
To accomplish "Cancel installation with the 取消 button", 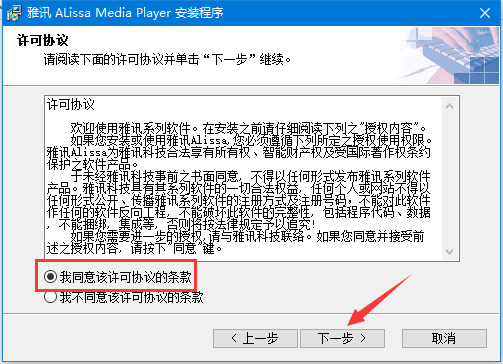I will (444, 339).
